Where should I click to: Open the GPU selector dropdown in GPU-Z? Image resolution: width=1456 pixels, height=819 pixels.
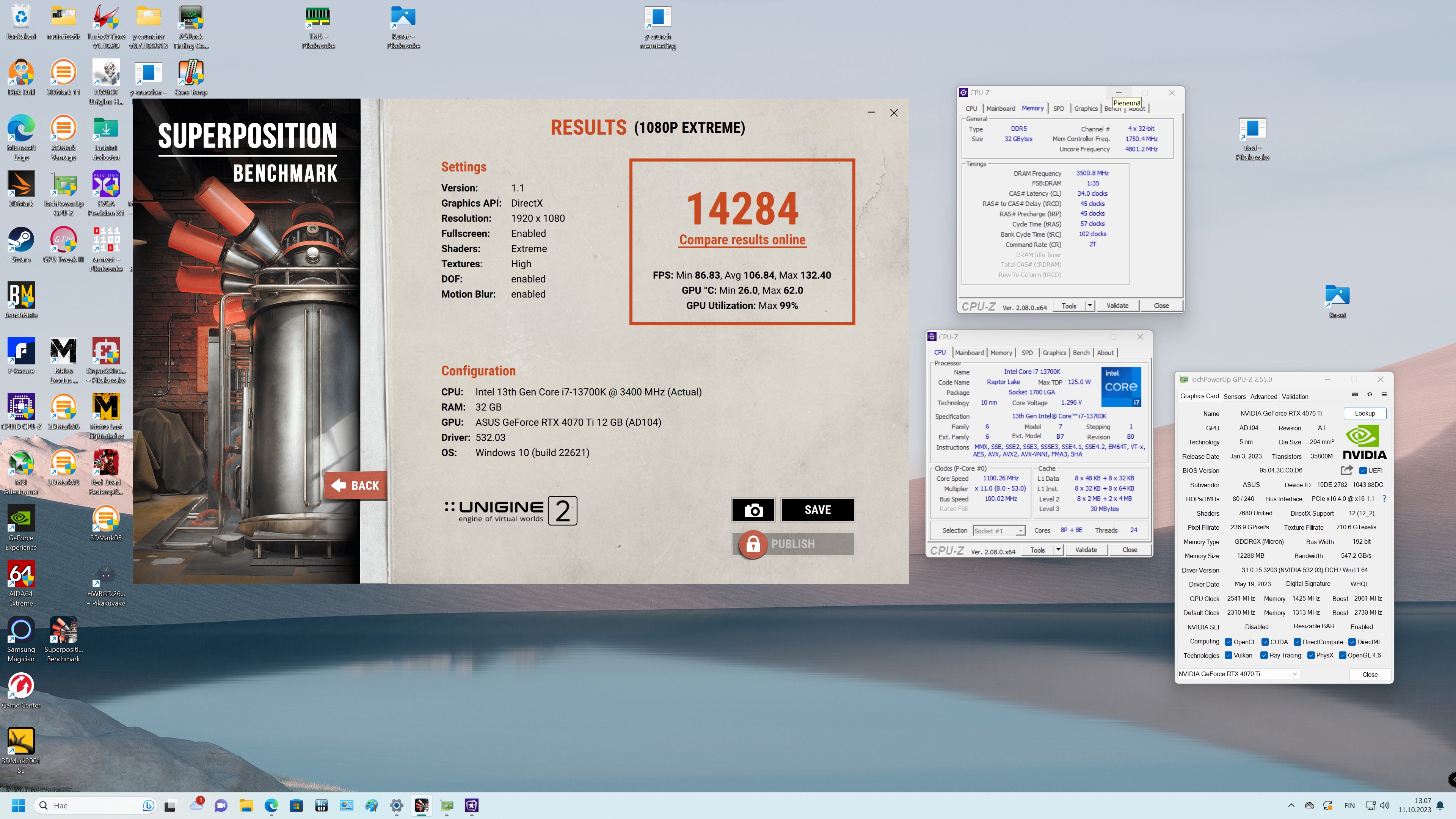pyautogui.click(x=1238, y=674)
